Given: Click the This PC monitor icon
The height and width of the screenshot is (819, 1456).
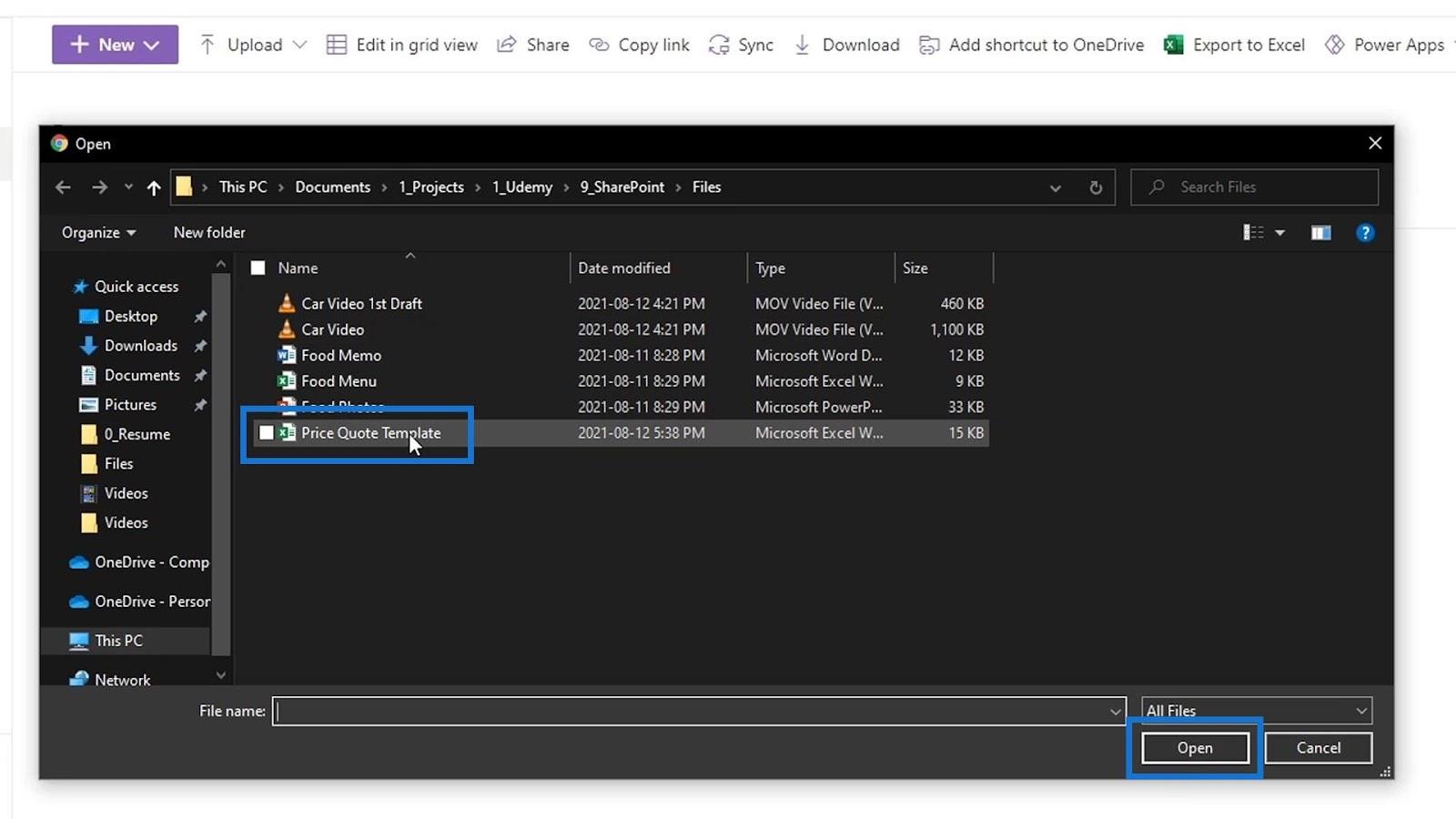Looking at the screenshot, I should pos(79,641).
